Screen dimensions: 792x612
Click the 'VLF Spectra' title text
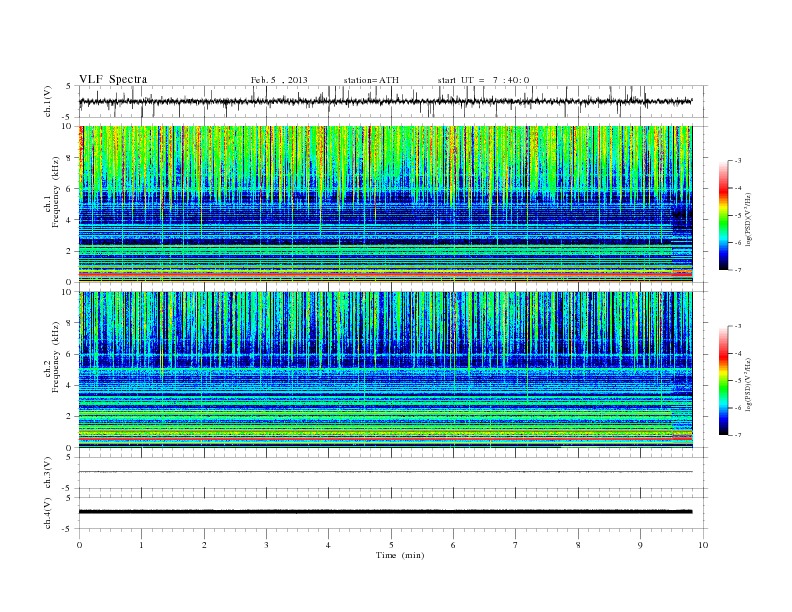[x=113, y=79]
